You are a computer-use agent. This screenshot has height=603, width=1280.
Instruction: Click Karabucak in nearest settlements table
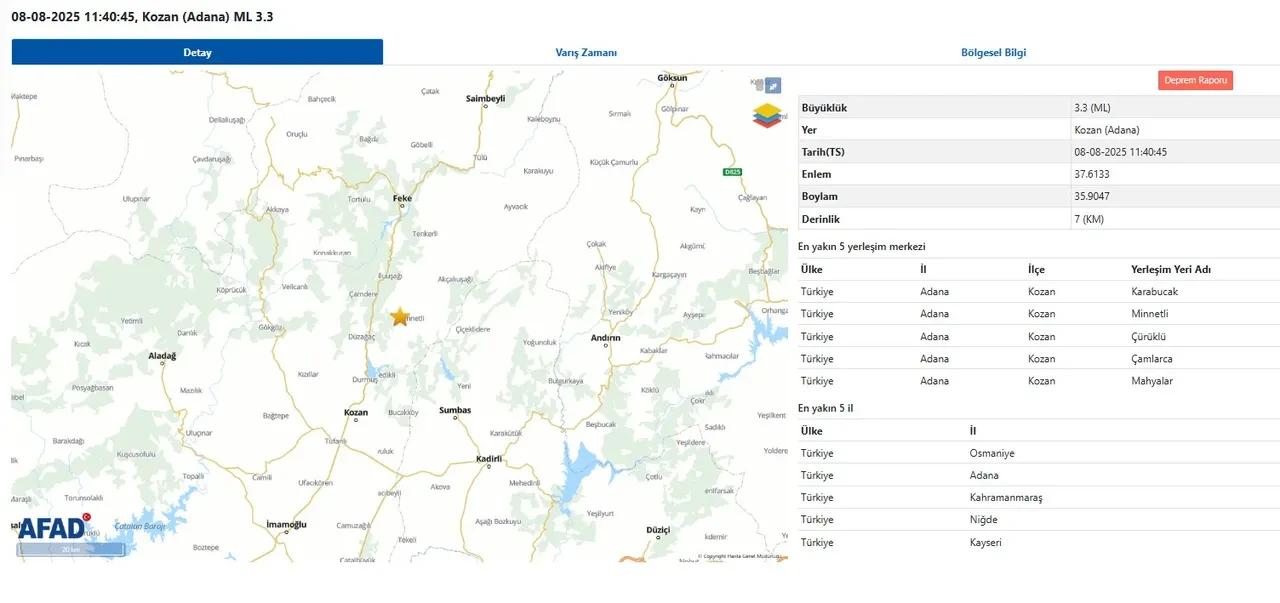pos(1154,292)
